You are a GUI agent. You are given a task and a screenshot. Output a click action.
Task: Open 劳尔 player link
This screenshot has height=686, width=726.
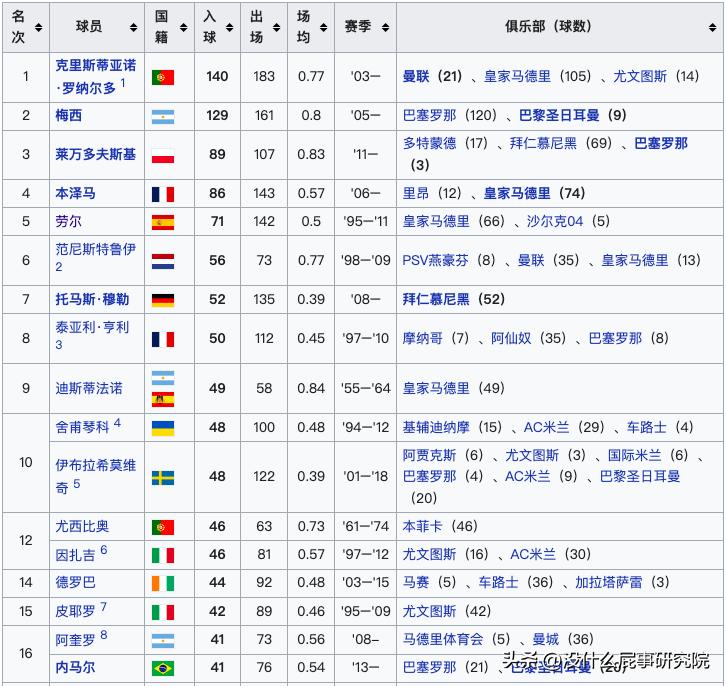pos(69,221)
